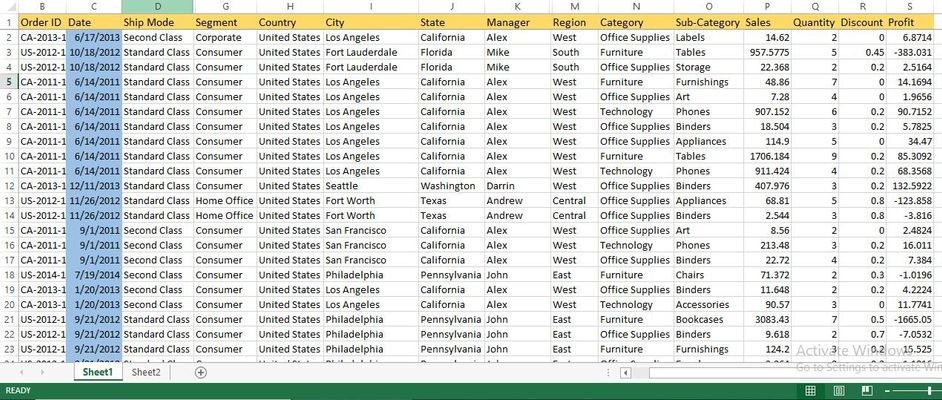
Task: Select the column D header
Action: click(157, 6)
